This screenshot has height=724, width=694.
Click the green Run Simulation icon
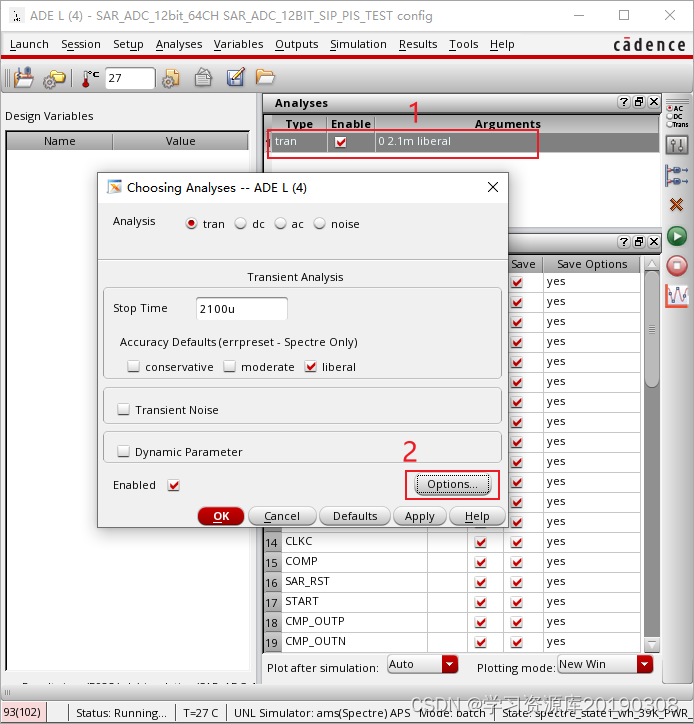677,236
